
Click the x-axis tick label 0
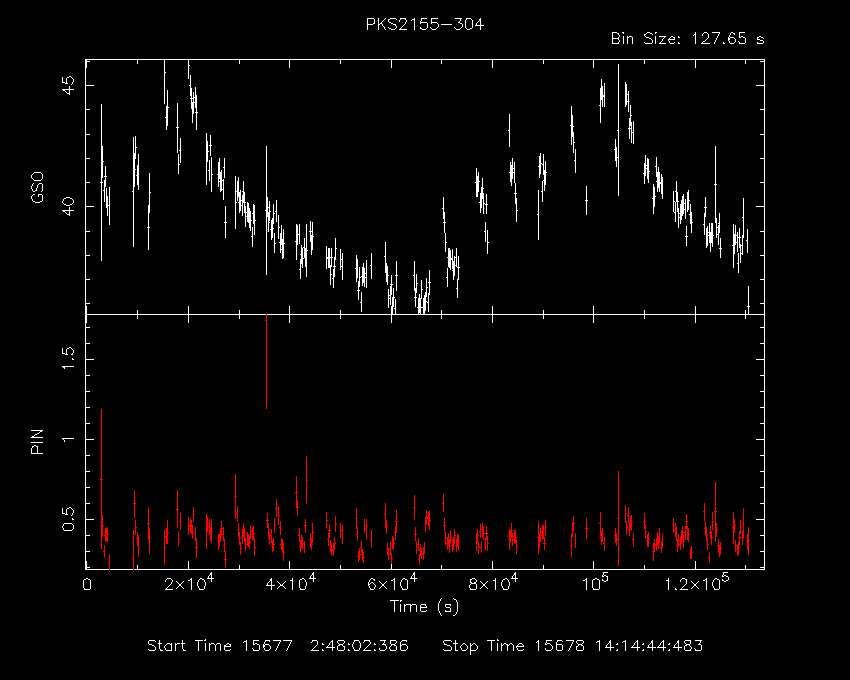point(87,585)
